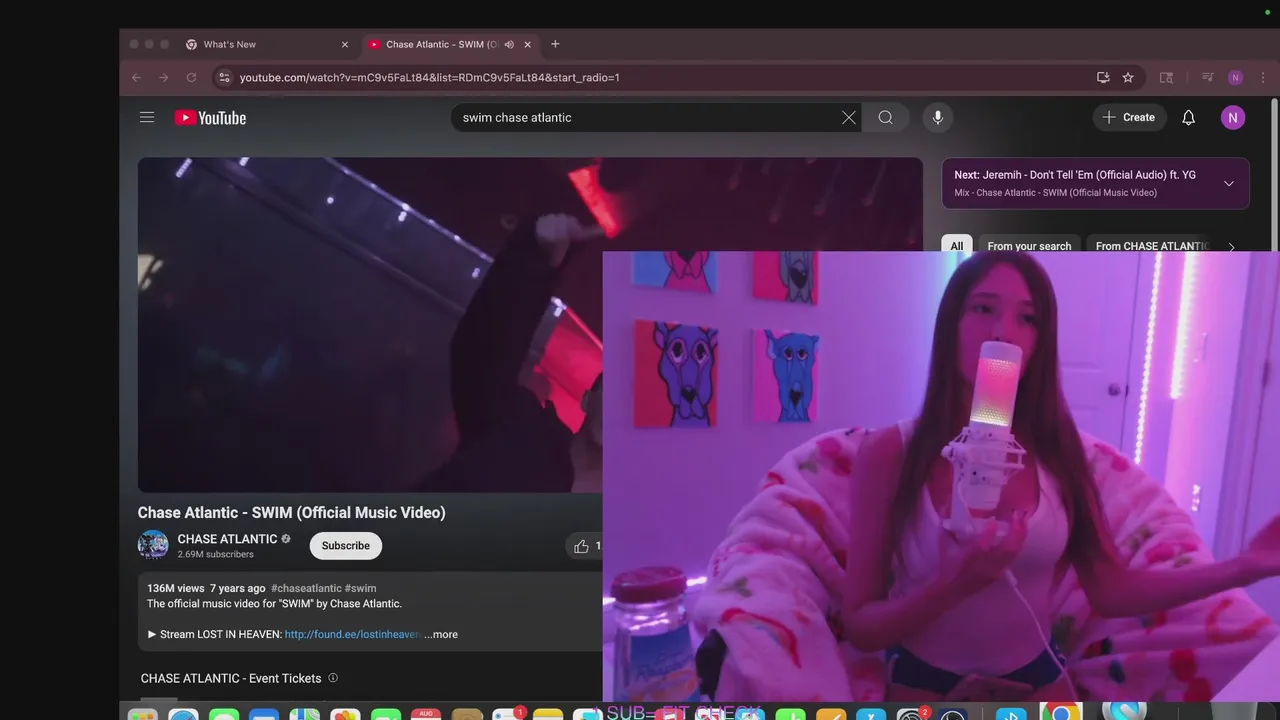Click the 2.69M subscribers text
Screen dimensions: 1280x720
(x=216, y=554)
